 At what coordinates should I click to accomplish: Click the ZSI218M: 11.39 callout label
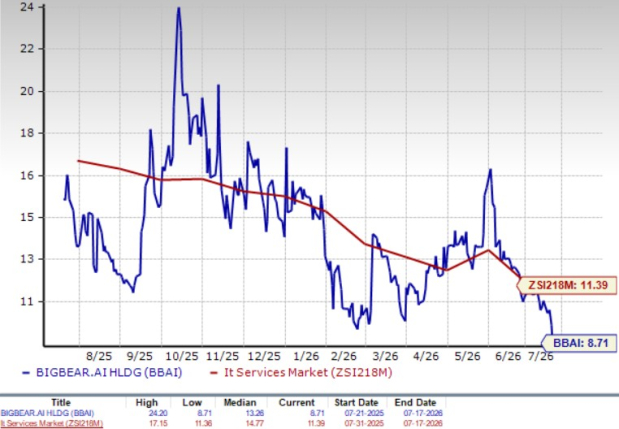click(568, 285)
